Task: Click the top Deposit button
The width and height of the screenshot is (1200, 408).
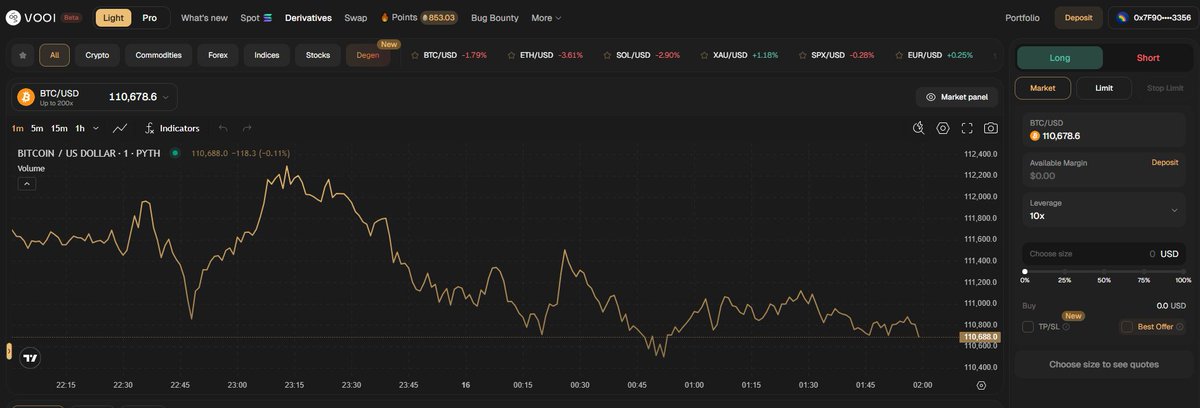Action: click(1079, 18)
